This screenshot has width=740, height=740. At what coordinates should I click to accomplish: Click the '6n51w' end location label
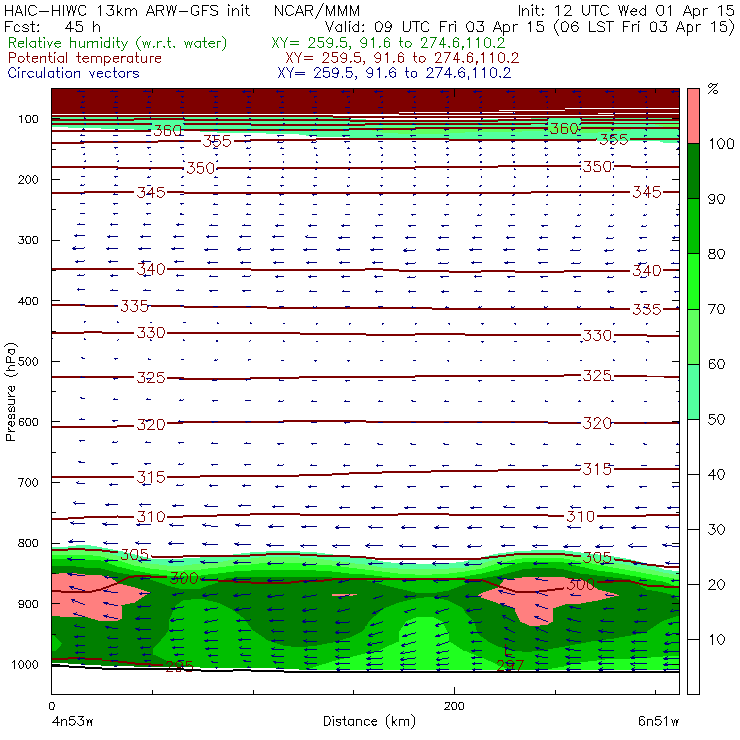[658, 721]
